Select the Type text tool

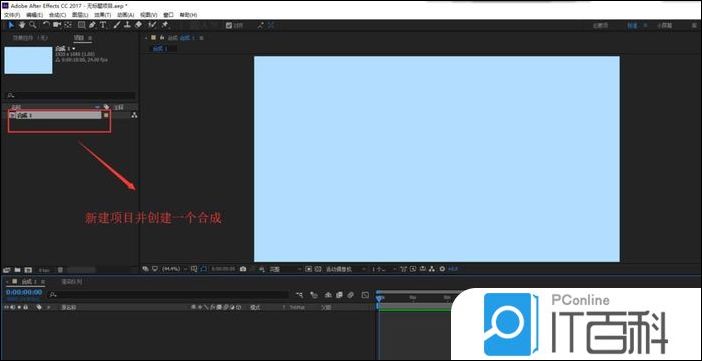(x=103, y=25)
